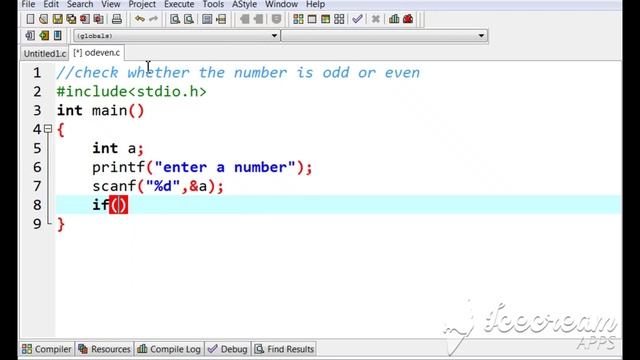Start debugging with the checkmark icon
This screenshot has height=360, width=640.
tap(358, 19)
